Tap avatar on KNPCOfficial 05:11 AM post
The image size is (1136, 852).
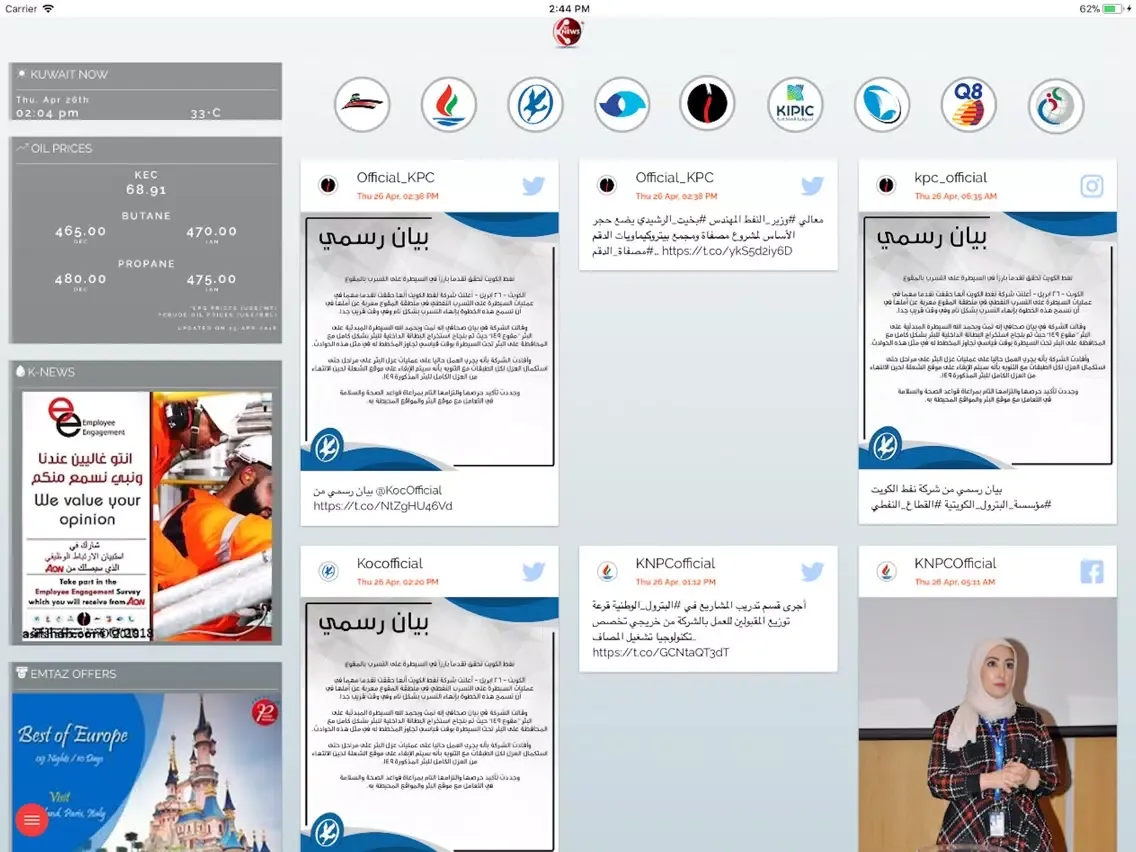tap(886, 571)
